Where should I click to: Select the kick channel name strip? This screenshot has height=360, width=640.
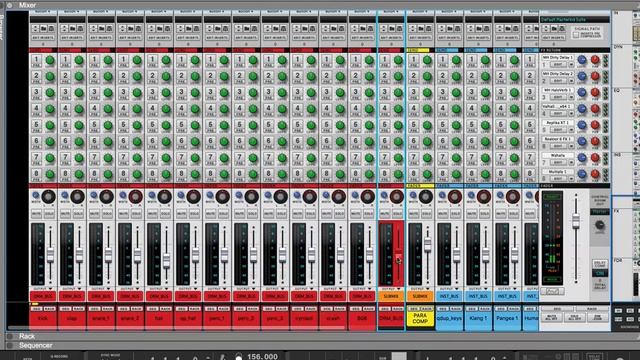(43, 318)
